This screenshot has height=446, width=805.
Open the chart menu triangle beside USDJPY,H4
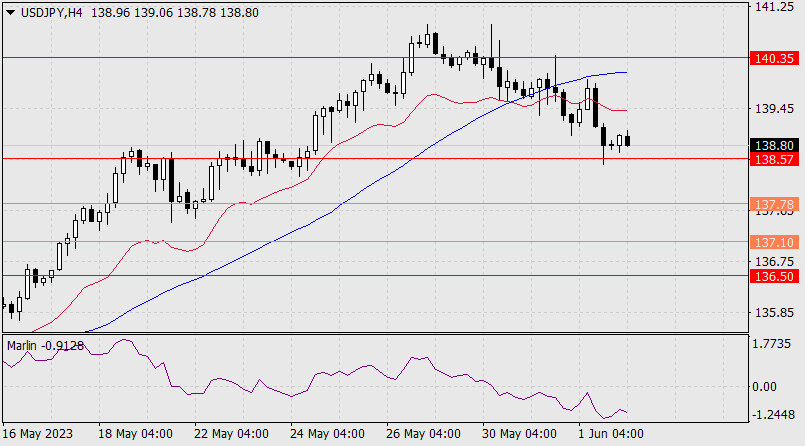(x=10, y=13)
